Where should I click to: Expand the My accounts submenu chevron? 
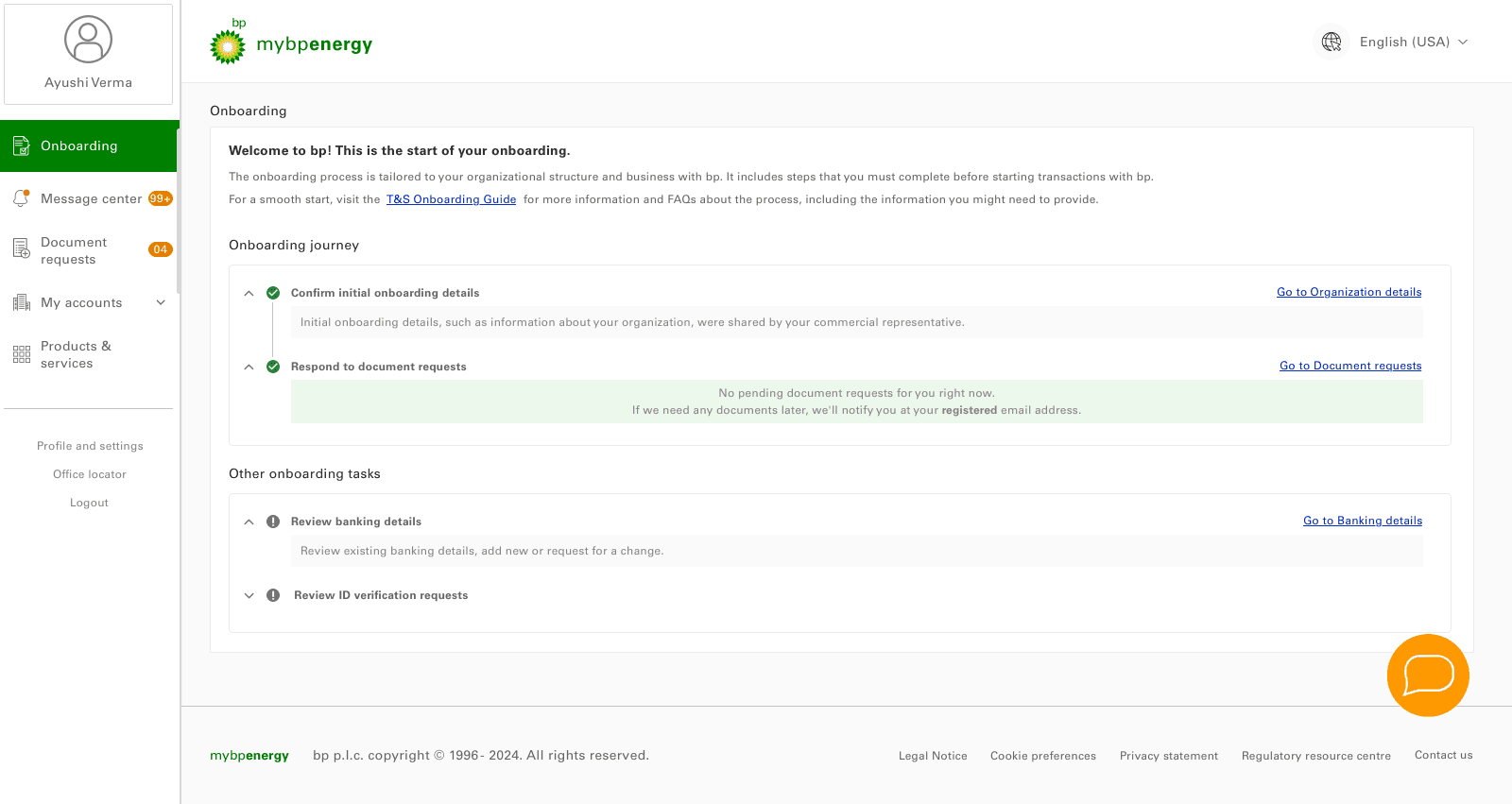click(x=161, y=302)
